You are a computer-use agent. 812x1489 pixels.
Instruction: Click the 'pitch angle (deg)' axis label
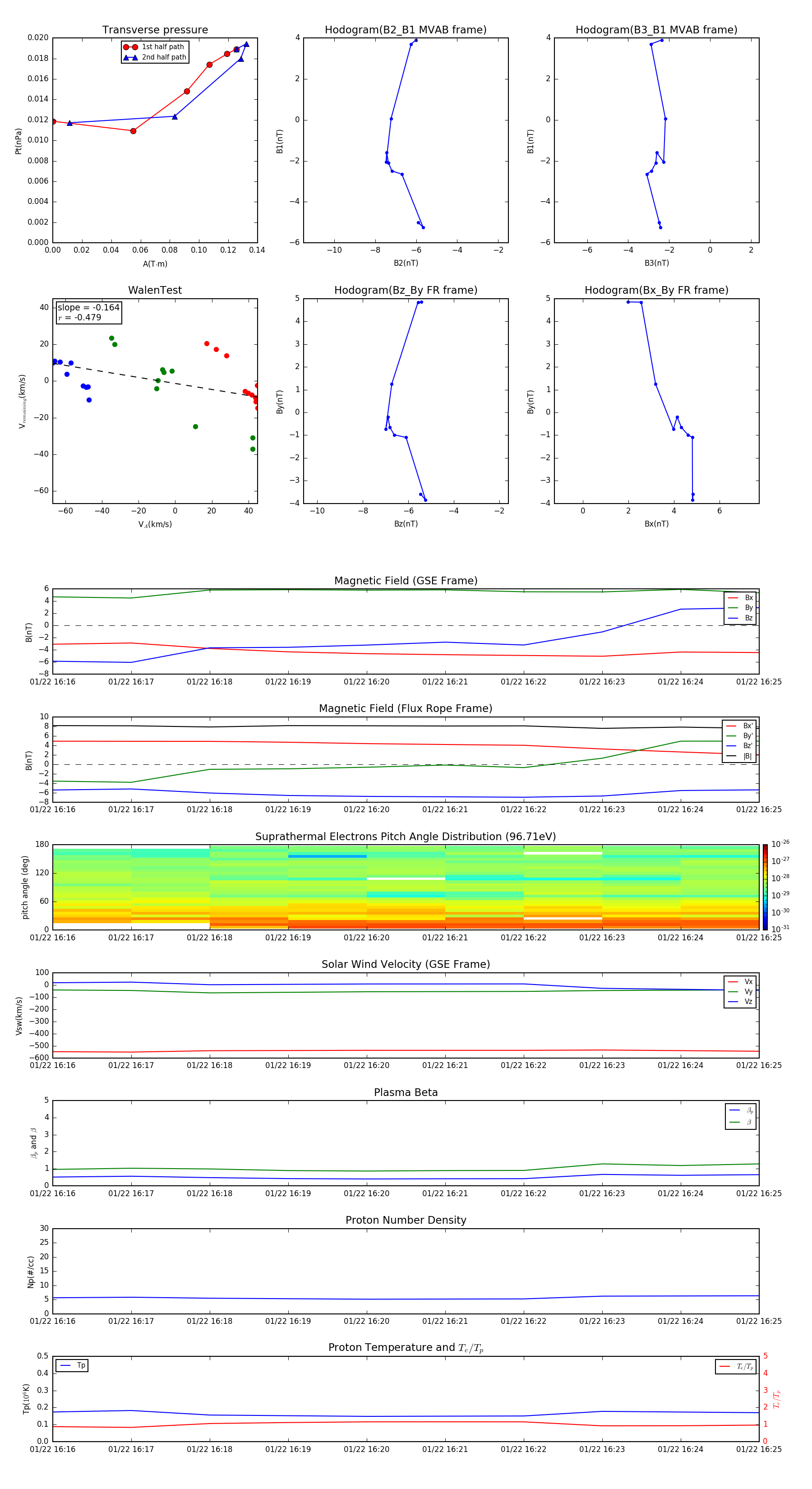(25, 887)
